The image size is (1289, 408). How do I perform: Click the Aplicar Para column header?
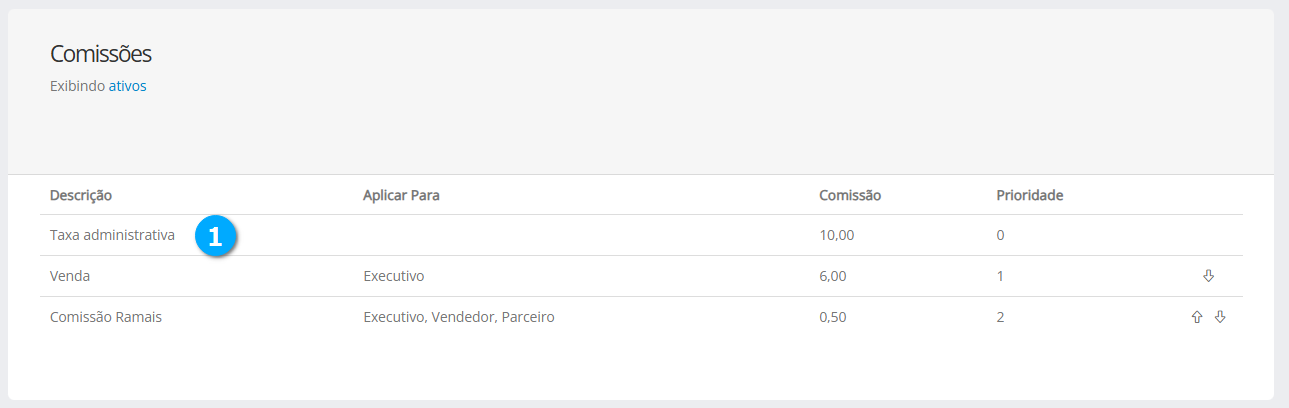click(x=401, y=195)
